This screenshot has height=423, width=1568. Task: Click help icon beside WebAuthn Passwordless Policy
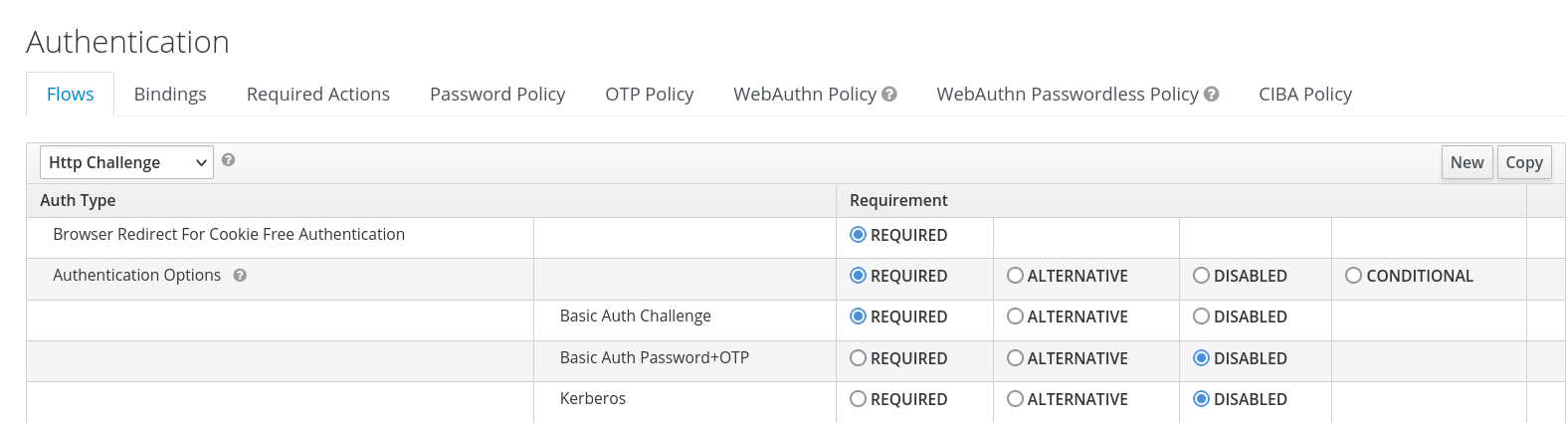click(1211, 94)
